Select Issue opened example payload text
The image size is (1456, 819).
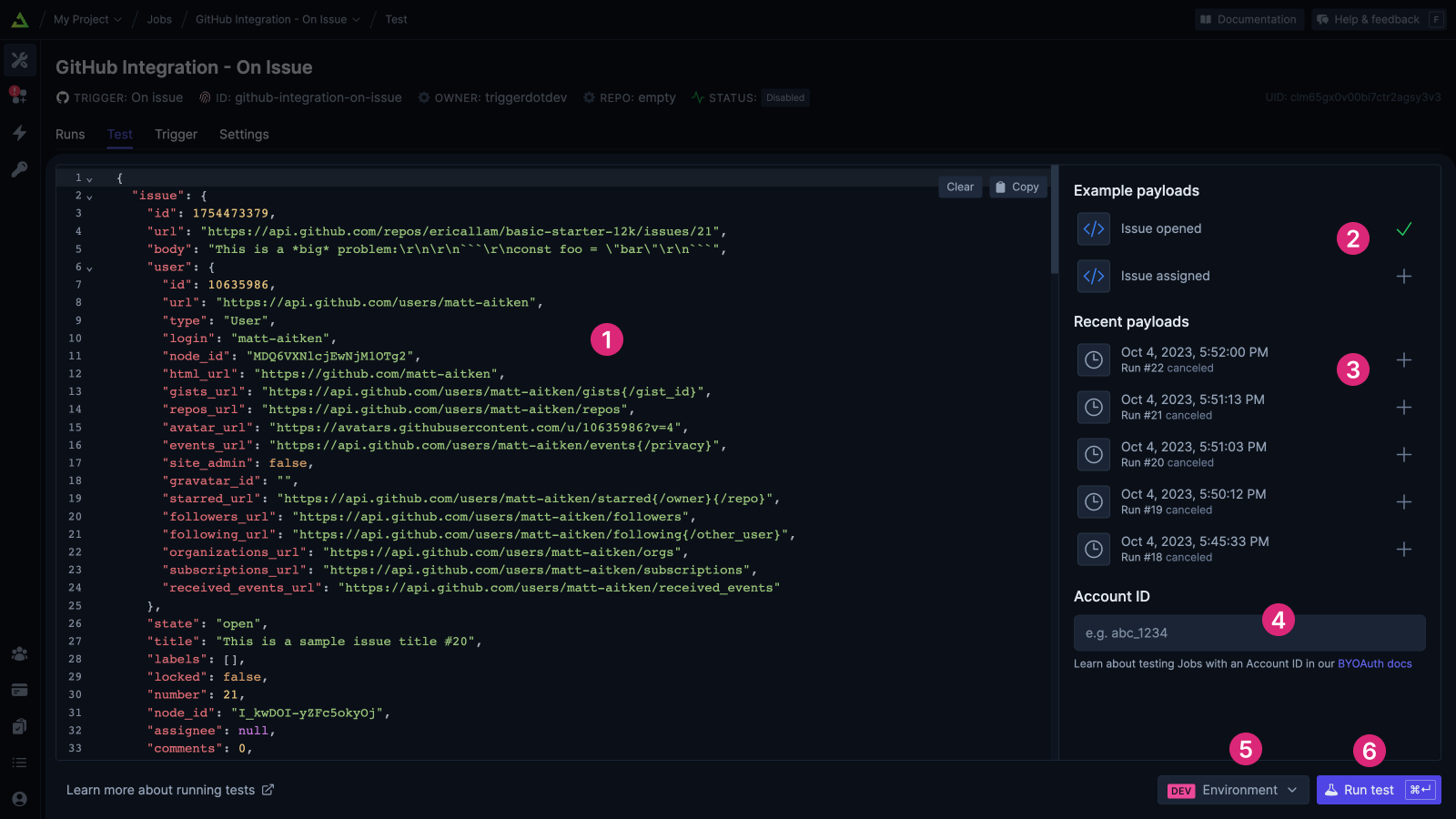(1161, 228)
